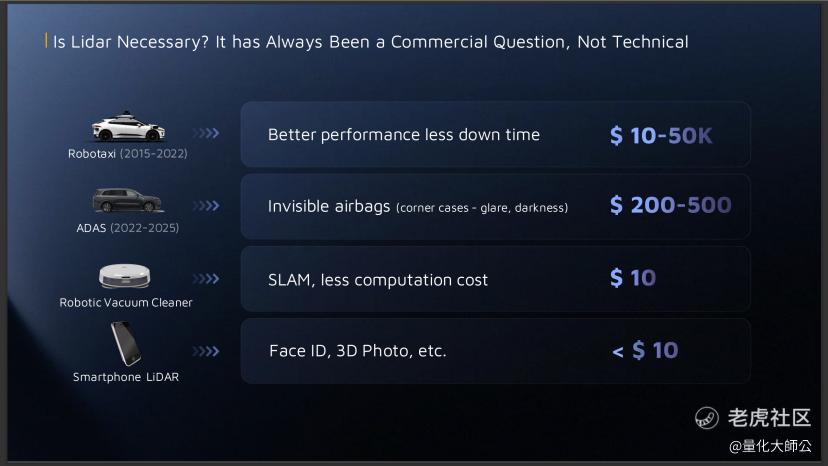Open the @量化大師公 author handle
Screen dimensions: 828x466
click(x=770, y=444)
